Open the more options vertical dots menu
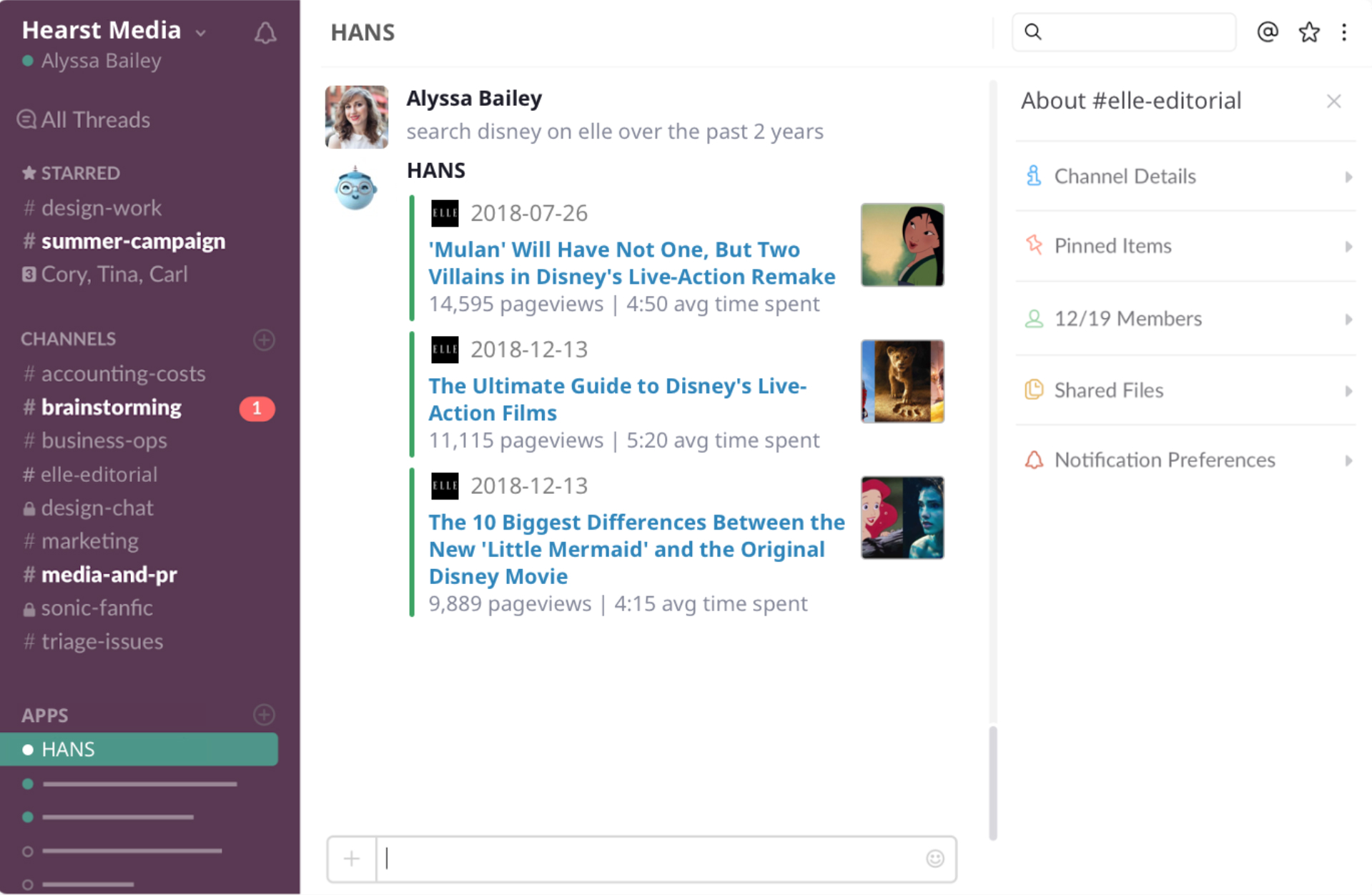Screen dimensions: 1372x895 point(1344,32)
